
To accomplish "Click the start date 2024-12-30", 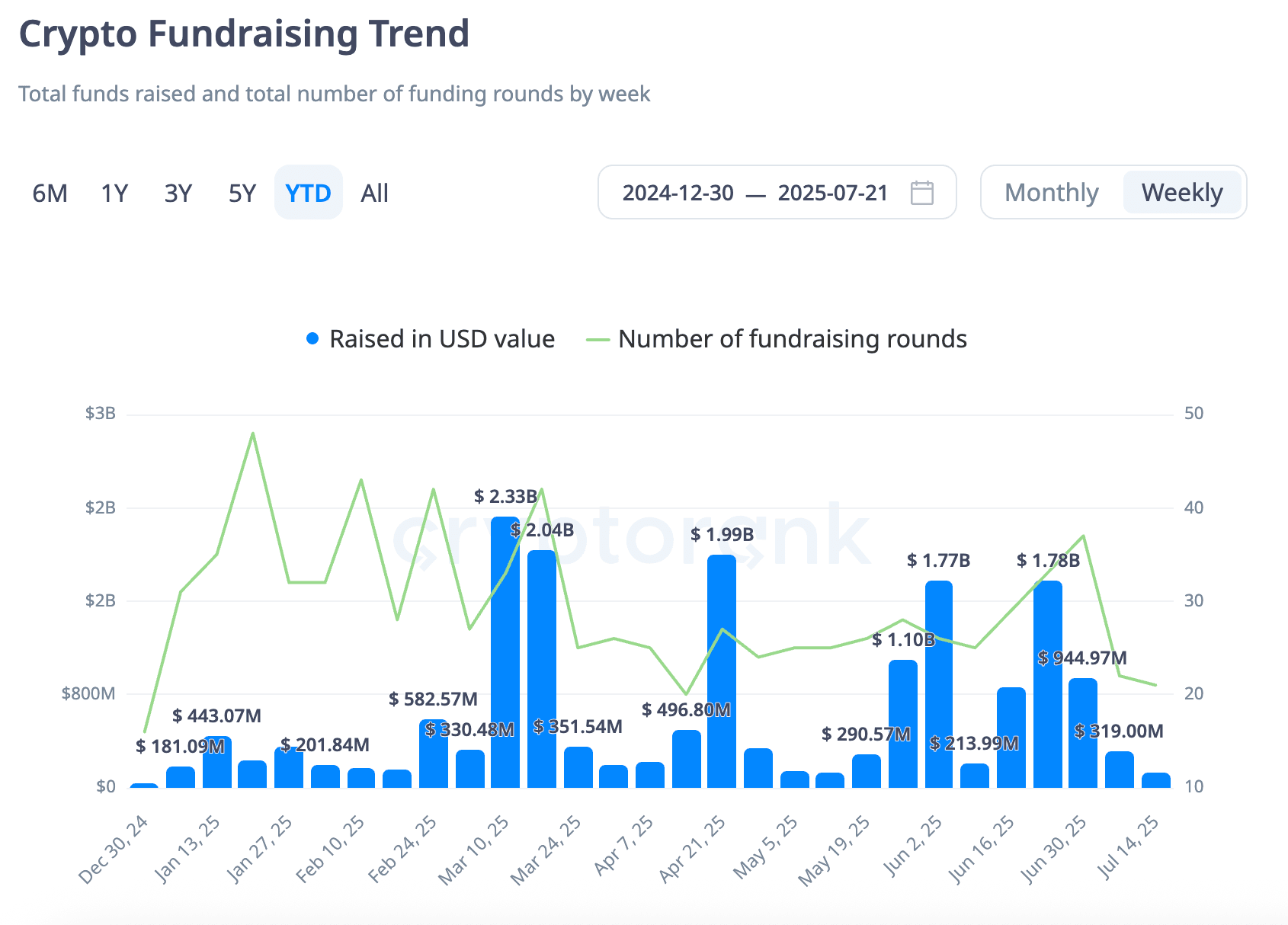I will pos(678,193).
